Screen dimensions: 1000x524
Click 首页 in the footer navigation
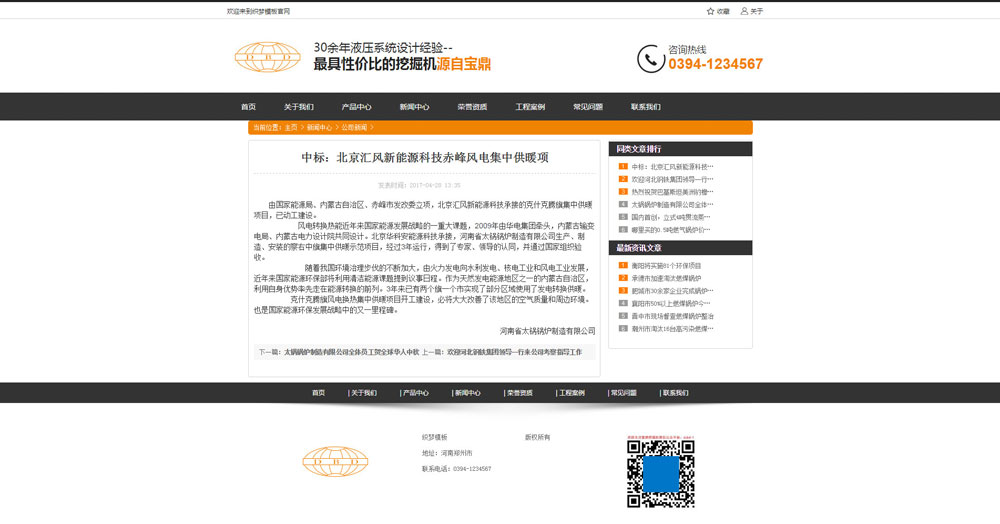click(x=318, y=393)
